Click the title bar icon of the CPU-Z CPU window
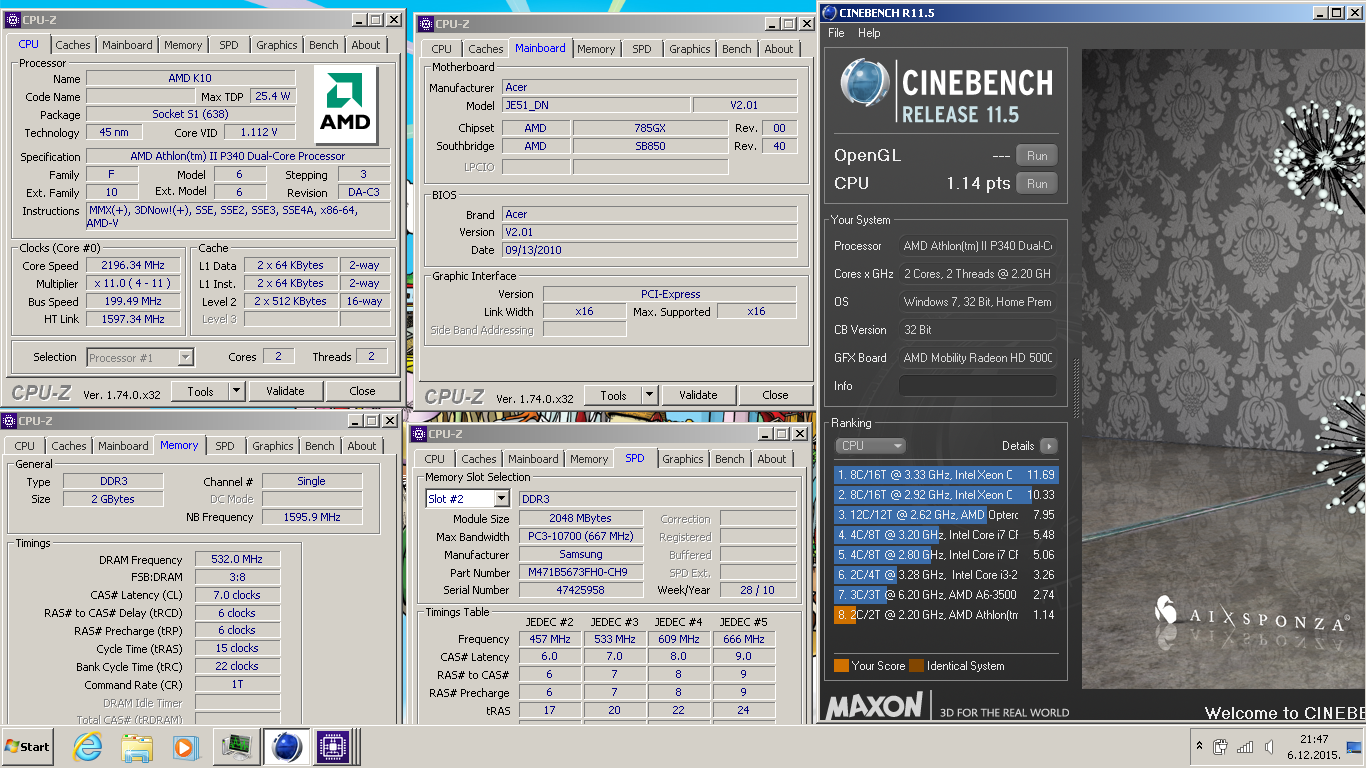The height and width of the screenshot is (768, 1366). pos(12,19)
